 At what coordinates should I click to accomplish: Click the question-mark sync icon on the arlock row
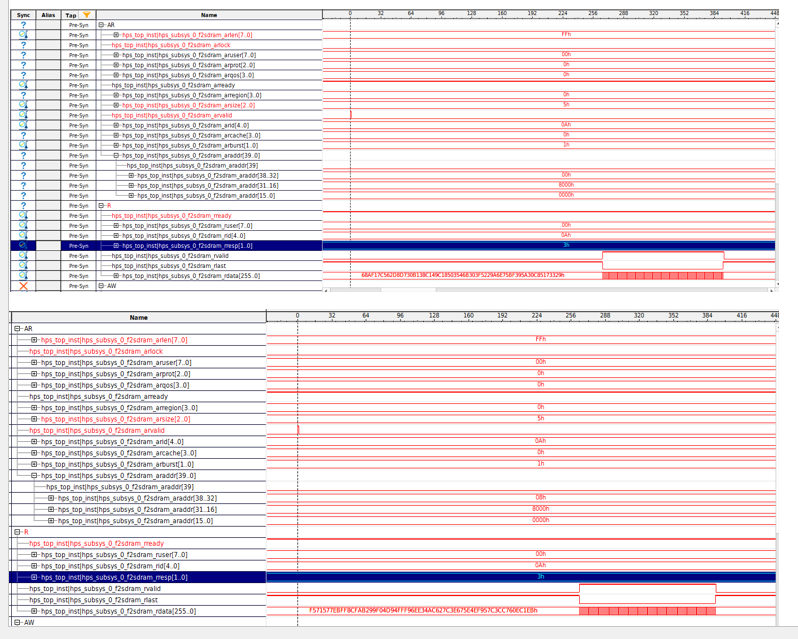23,45
